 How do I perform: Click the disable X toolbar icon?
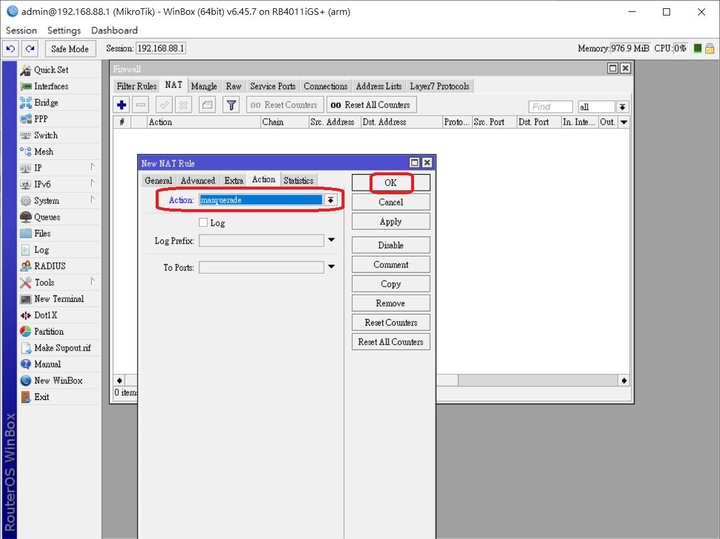pyautogui.click(x=183, y=105)
